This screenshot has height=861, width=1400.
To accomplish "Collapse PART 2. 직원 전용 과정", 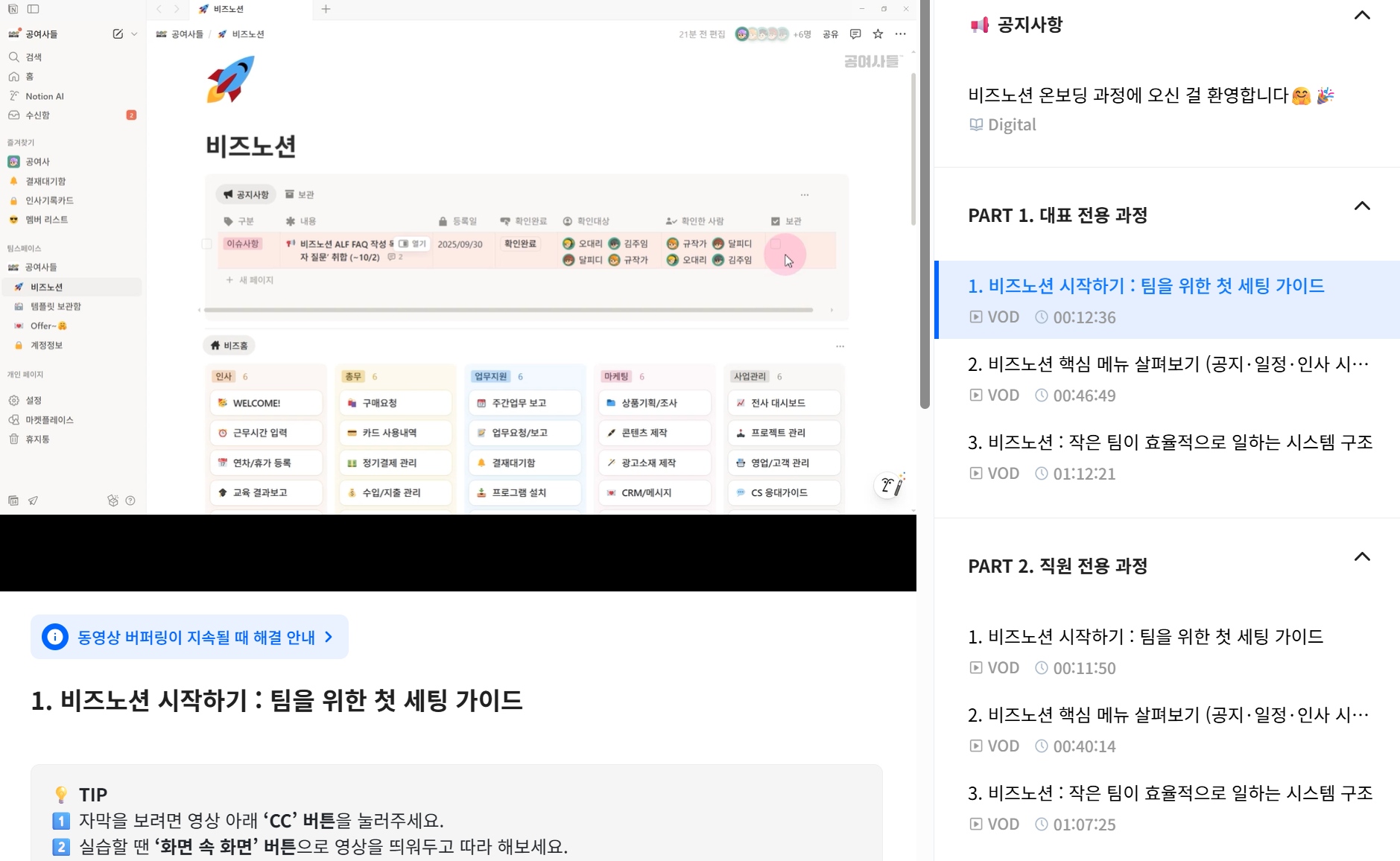I will pos(1362,557).
